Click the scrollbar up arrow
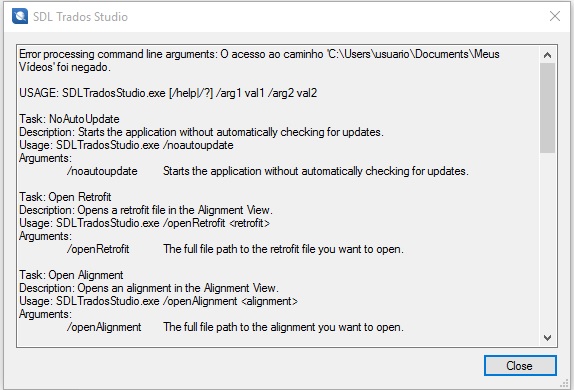Screen dimensions: 574x390 point(547,55)
